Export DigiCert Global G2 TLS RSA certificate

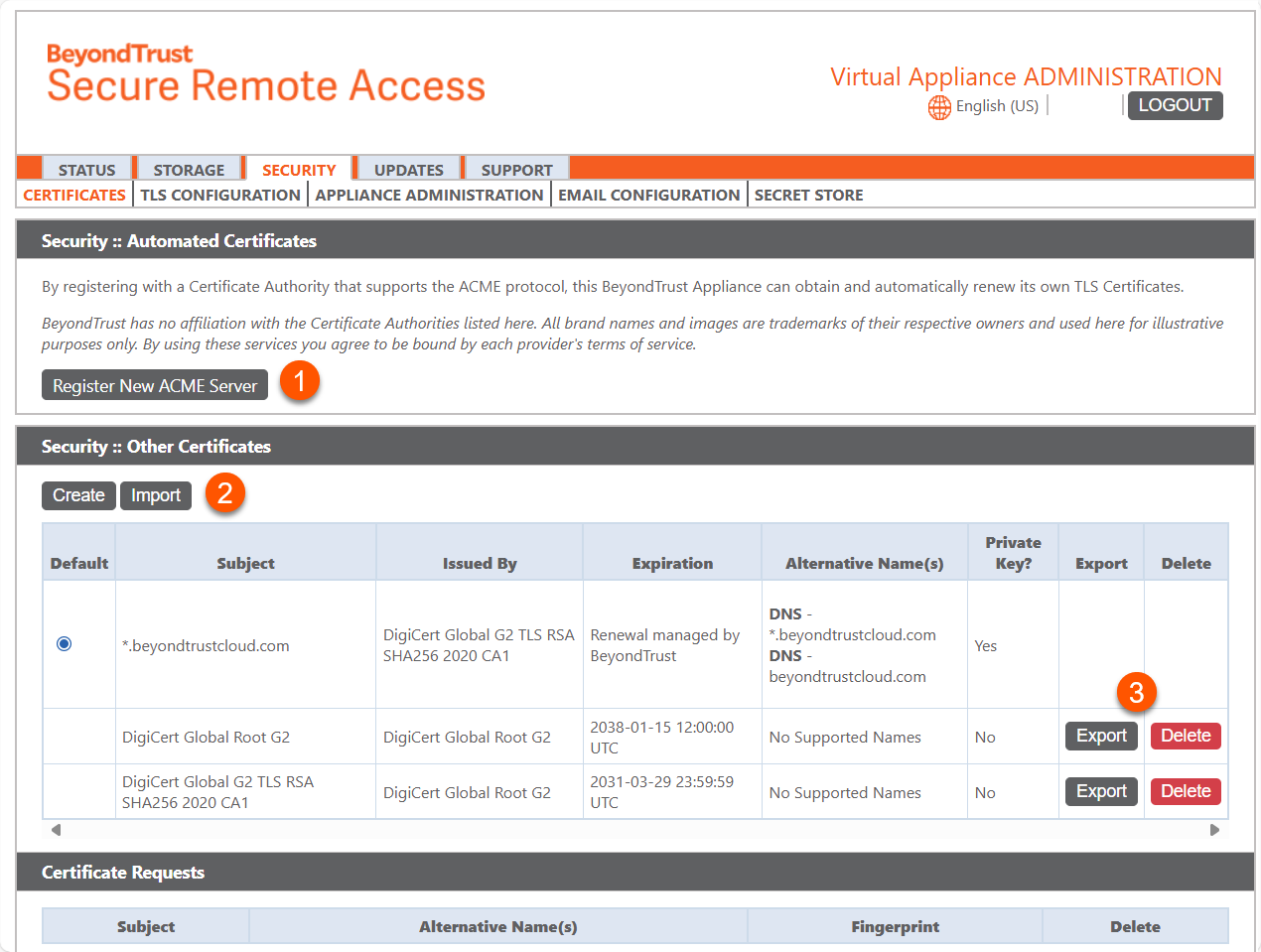point(1101,791)
